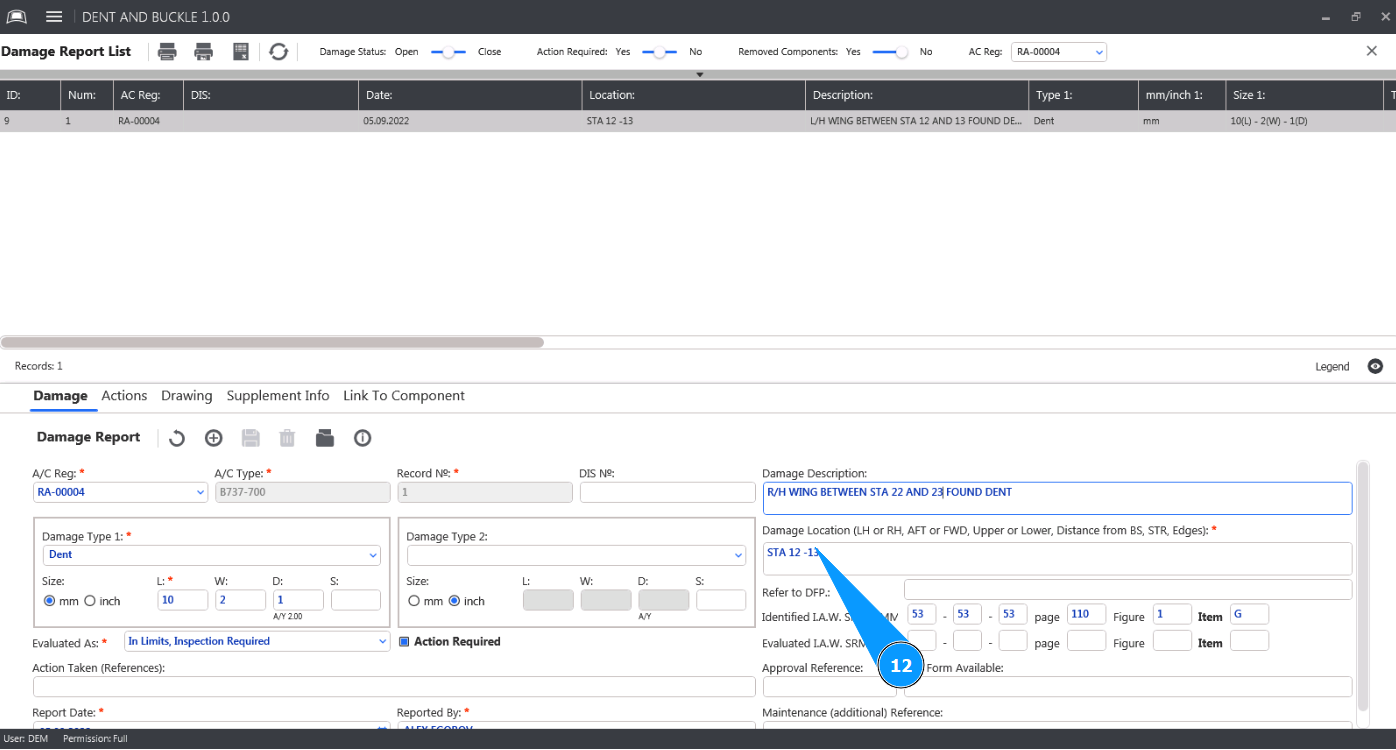Add a new damage report record
This screenshot has width=1396, height=750.
[x=213, y=438]
